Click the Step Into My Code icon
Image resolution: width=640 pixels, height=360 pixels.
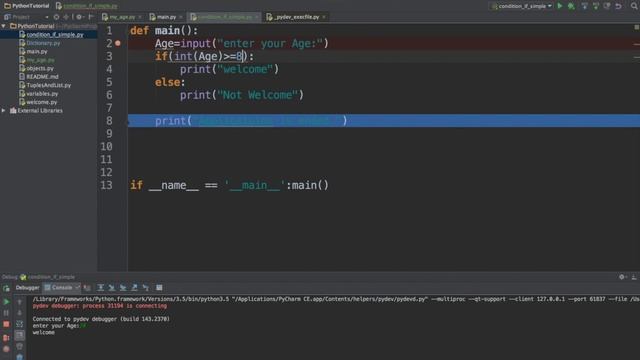pyautogui.click(x=123, y=288)
